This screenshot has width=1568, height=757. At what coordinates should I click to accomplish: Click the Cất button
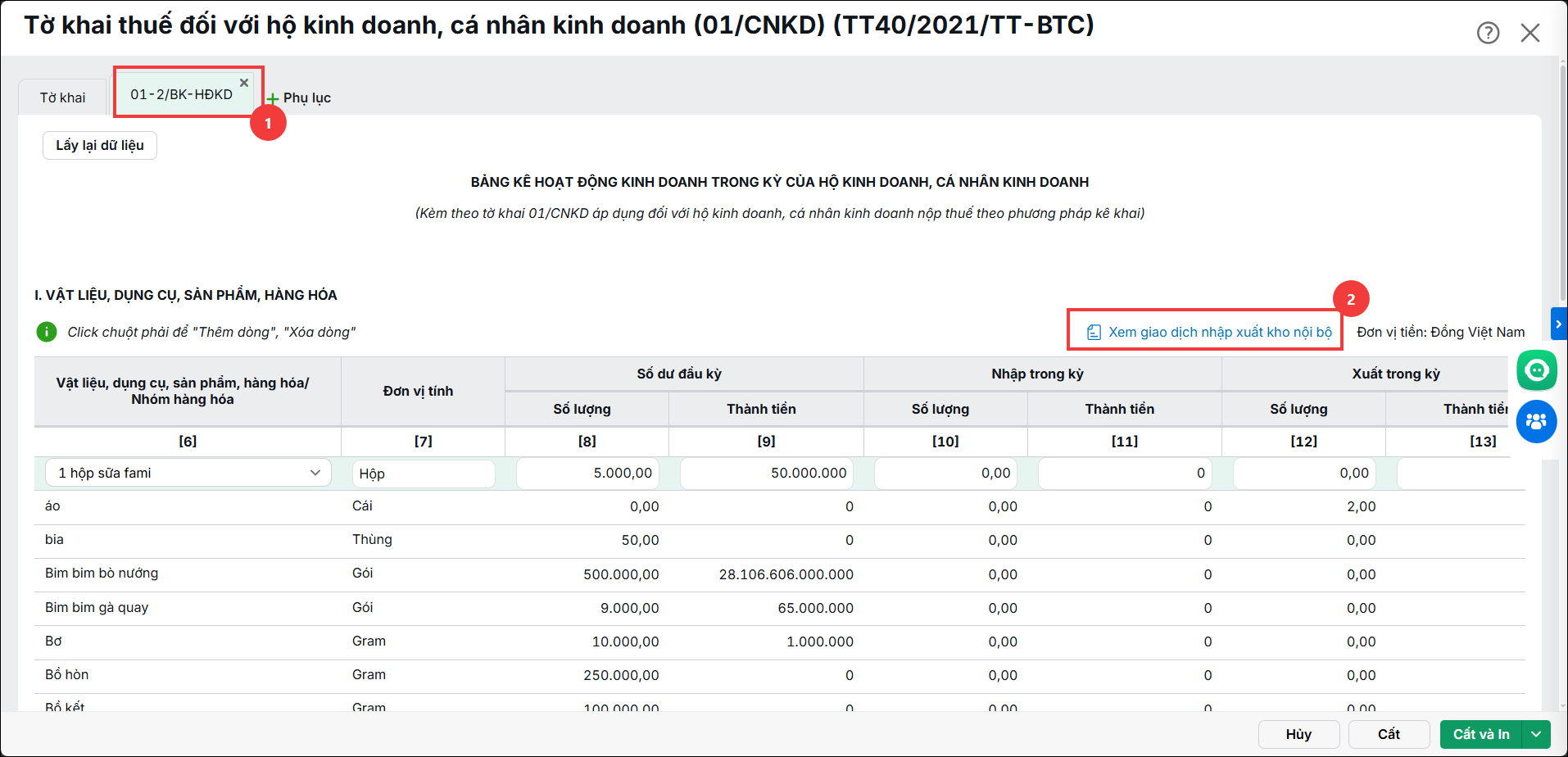tap(1389, 734)
